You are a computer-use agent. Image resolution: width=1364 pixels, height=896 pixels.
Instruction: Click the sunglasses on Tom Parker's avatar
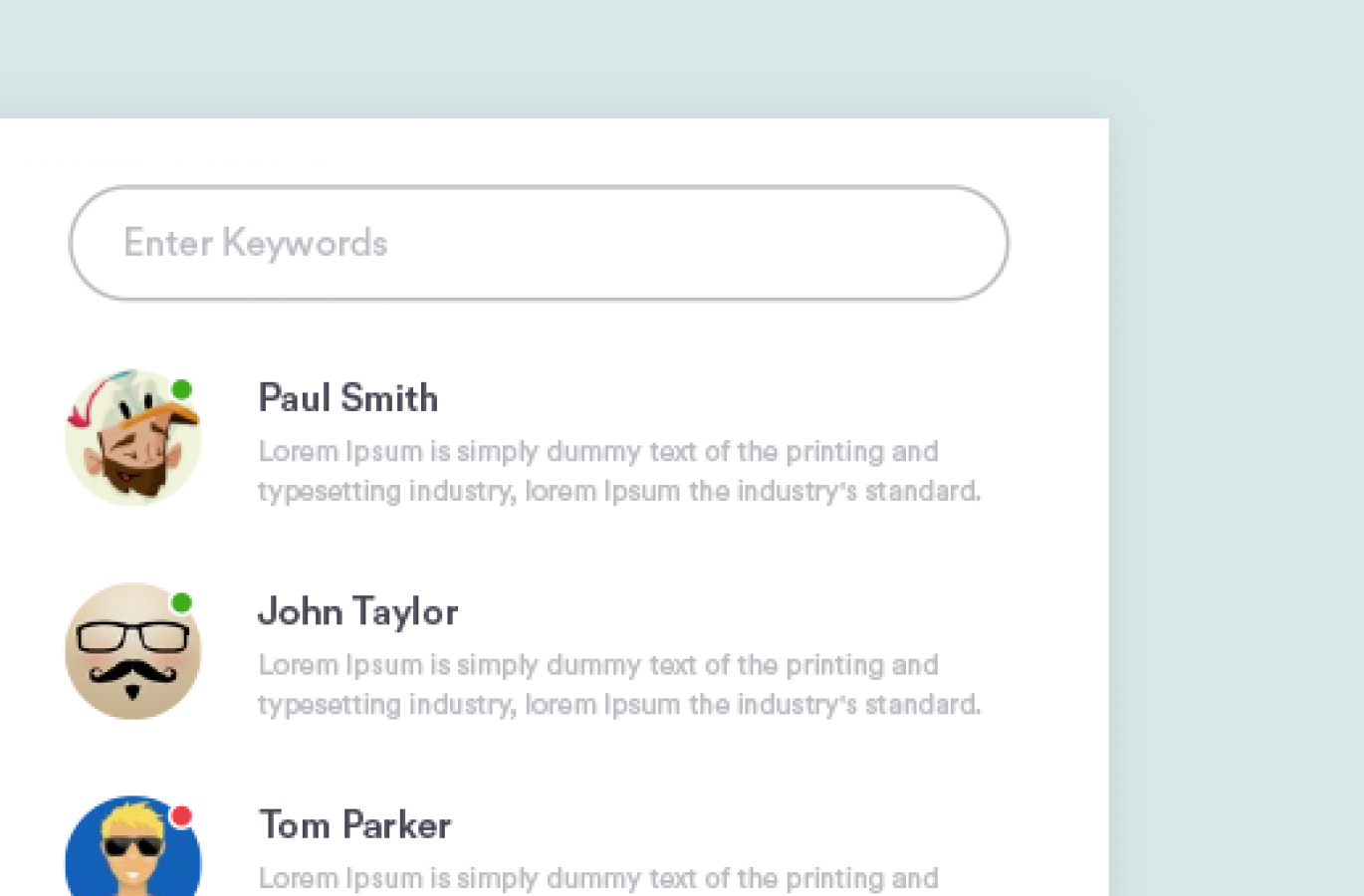coord(133,847)
